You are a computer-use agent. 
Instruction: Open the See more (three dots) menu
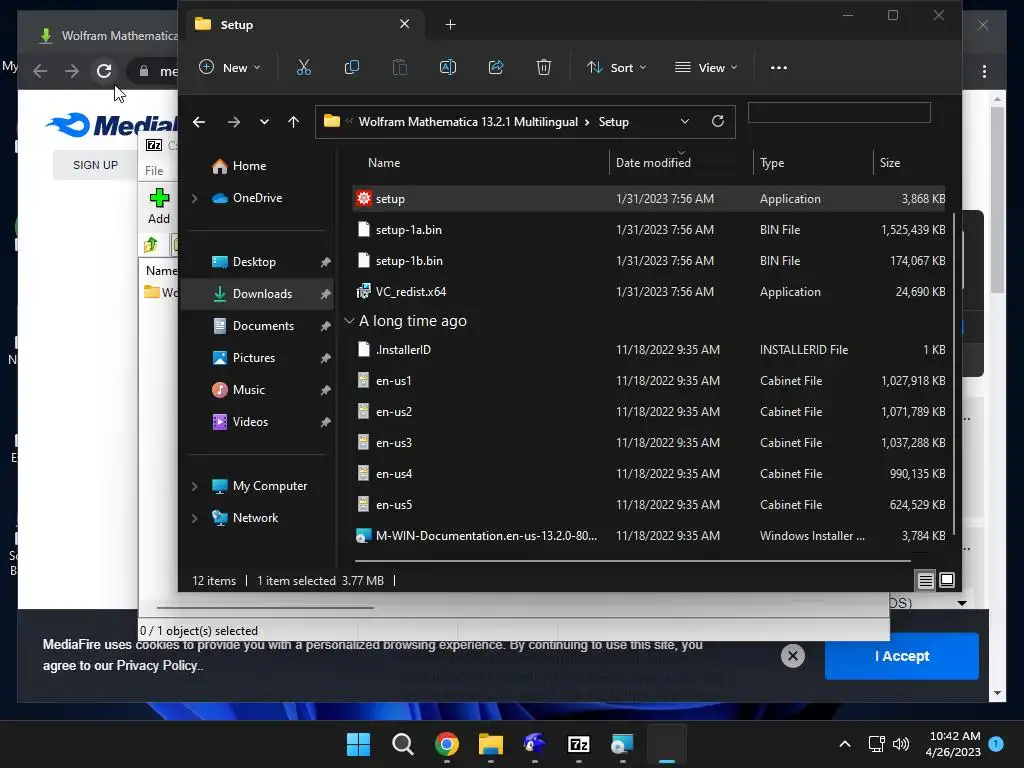pos(778,67)
